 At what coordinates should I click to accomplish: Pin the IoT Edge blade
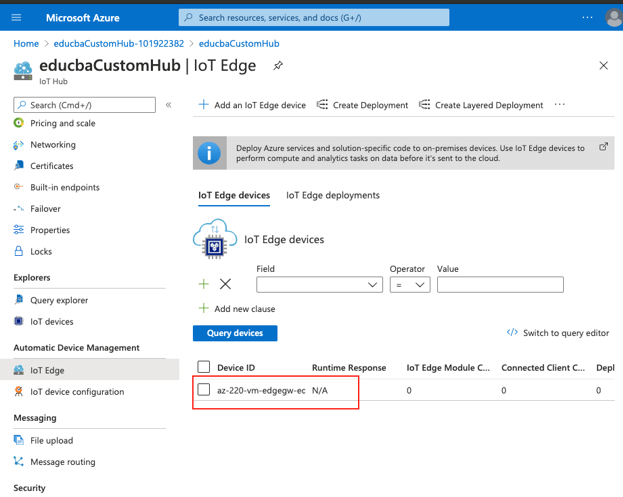278,66
